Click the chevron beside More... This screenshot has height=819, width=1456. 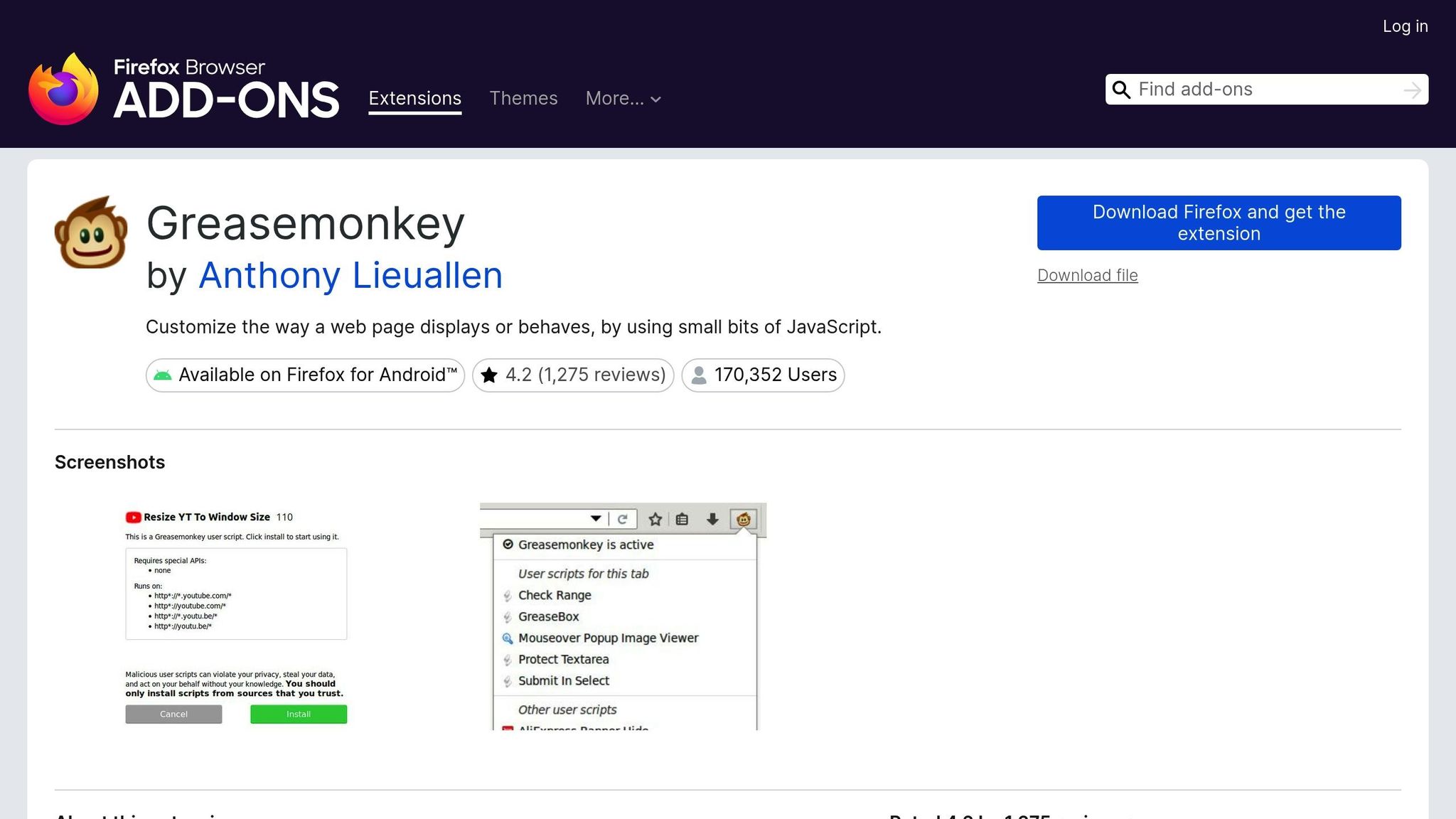click(x=656, y=100)
